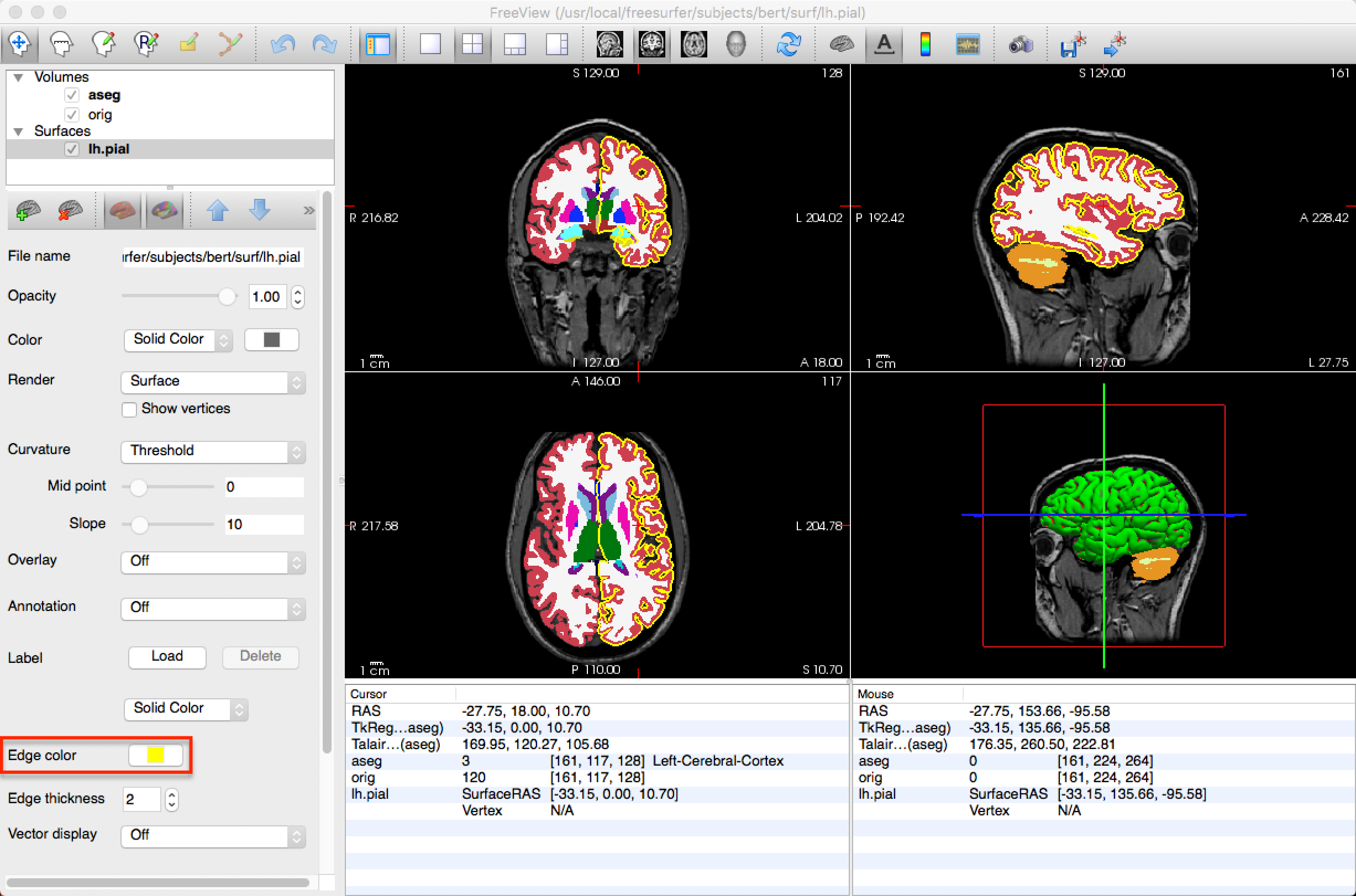Click the Save Point floppy icon
The width and height of the screenshot is (1356, 896).
click(1073, 44)
